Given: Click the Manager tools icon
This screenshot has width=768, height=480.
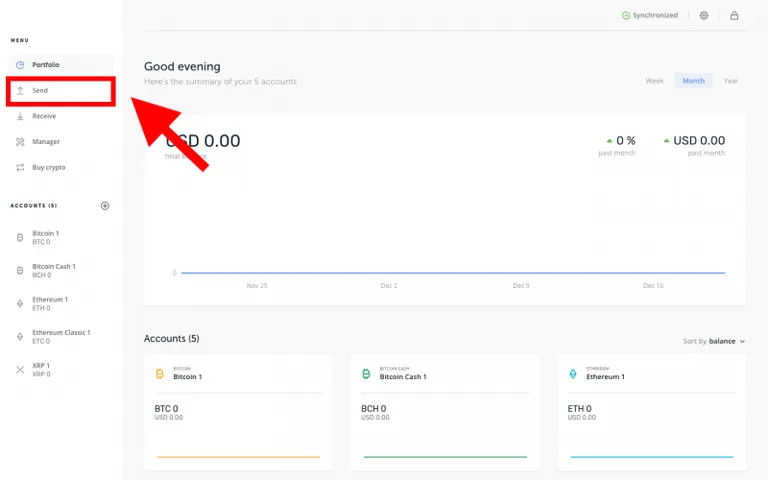Looking at the screenshot, I should [20, 142].
